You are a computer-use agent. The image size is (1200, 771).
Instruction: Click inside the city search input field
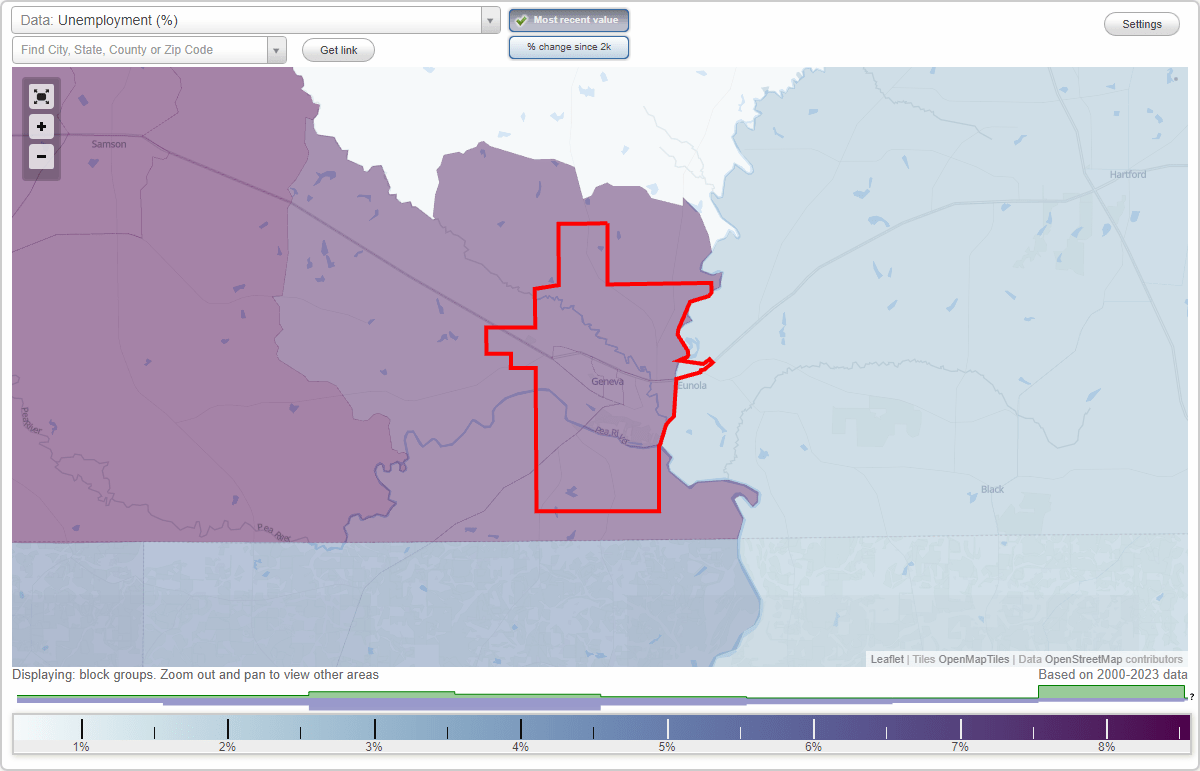[140, 50]
